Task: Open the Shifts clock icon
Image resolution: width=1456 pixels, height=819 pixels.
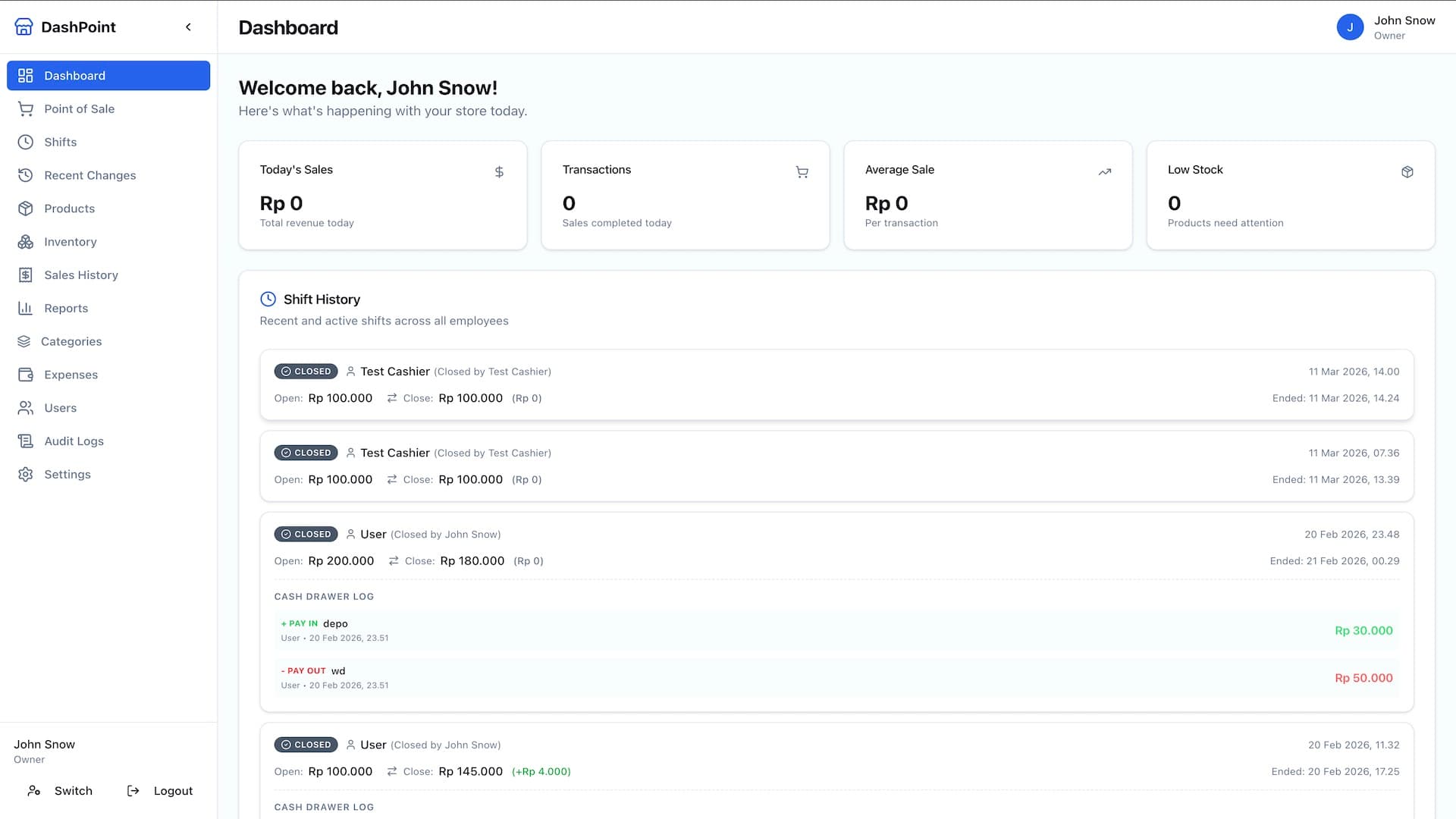Action: point(26,142)
